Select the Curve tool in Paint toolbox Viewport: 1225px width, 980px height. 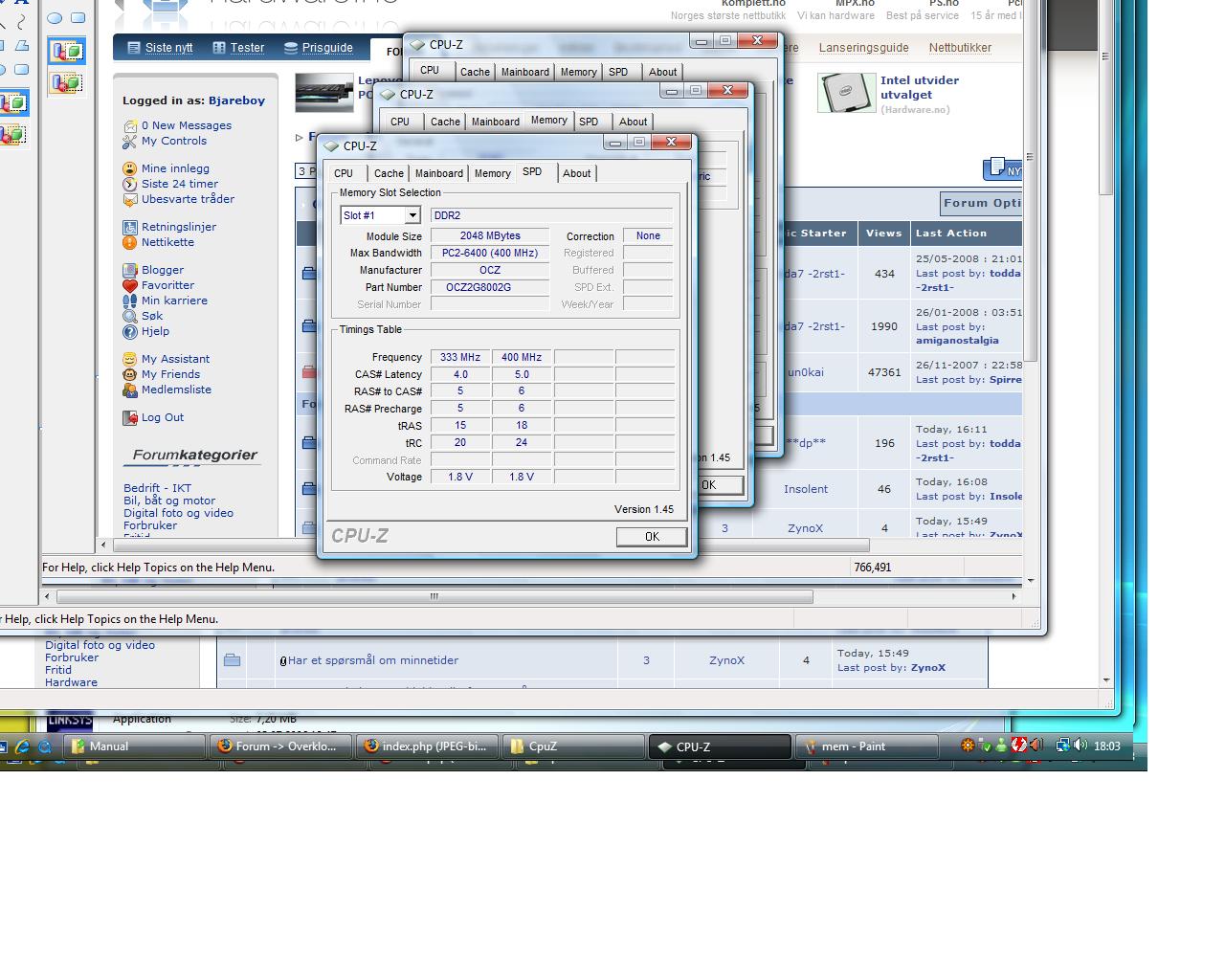(21, 20)
